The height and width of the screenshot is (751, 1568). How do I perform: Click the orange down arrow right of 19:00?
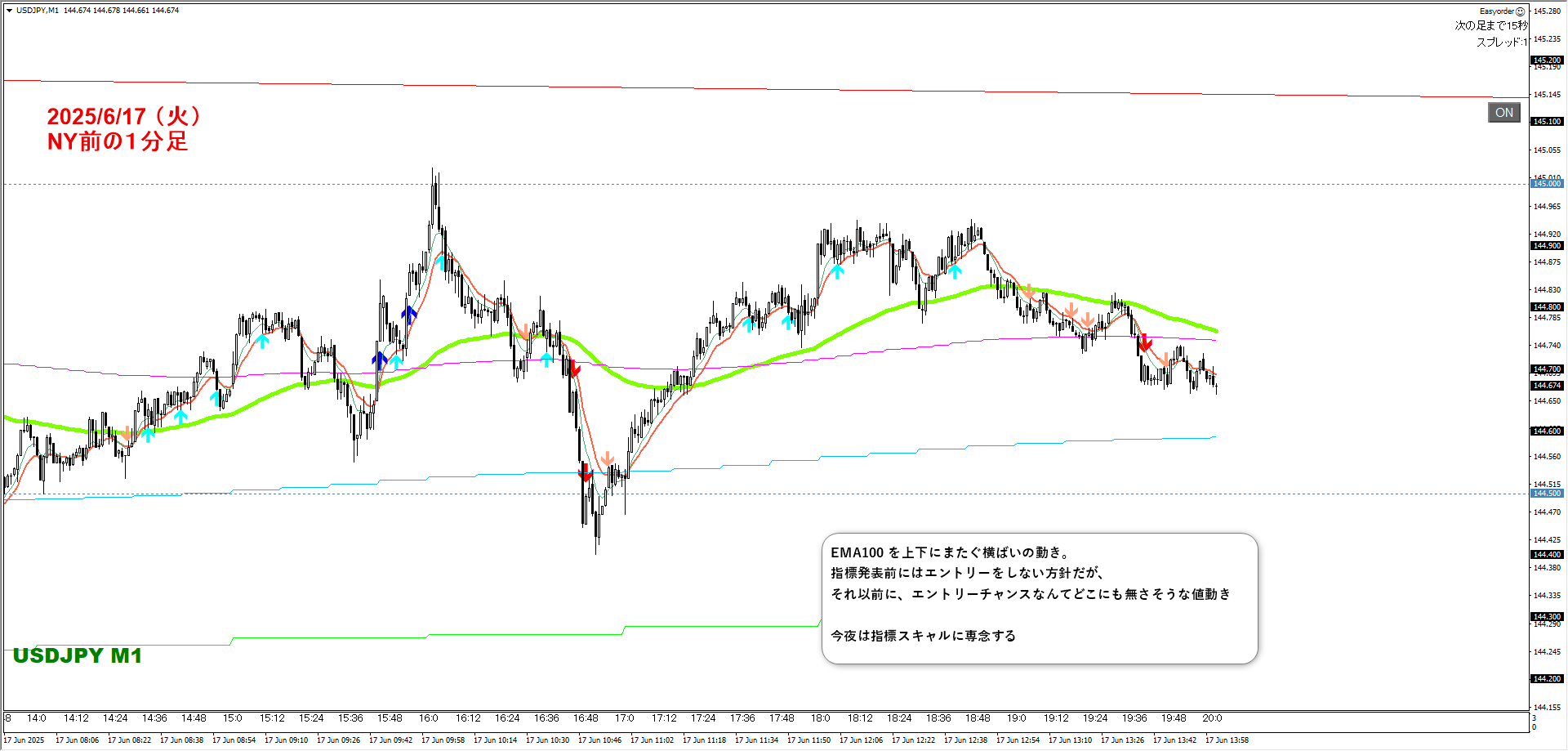(1028, 291)
